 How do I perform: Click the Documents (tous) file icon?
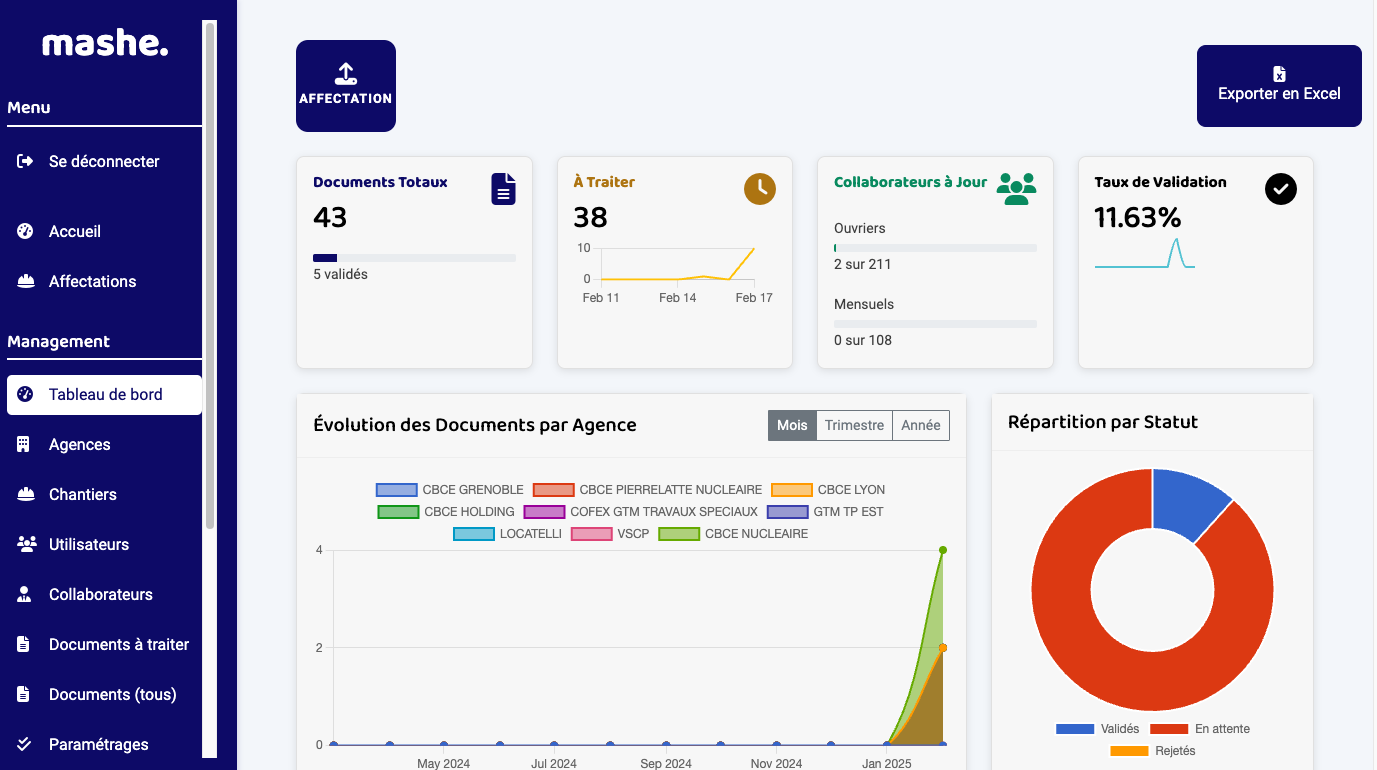point(24,694)
